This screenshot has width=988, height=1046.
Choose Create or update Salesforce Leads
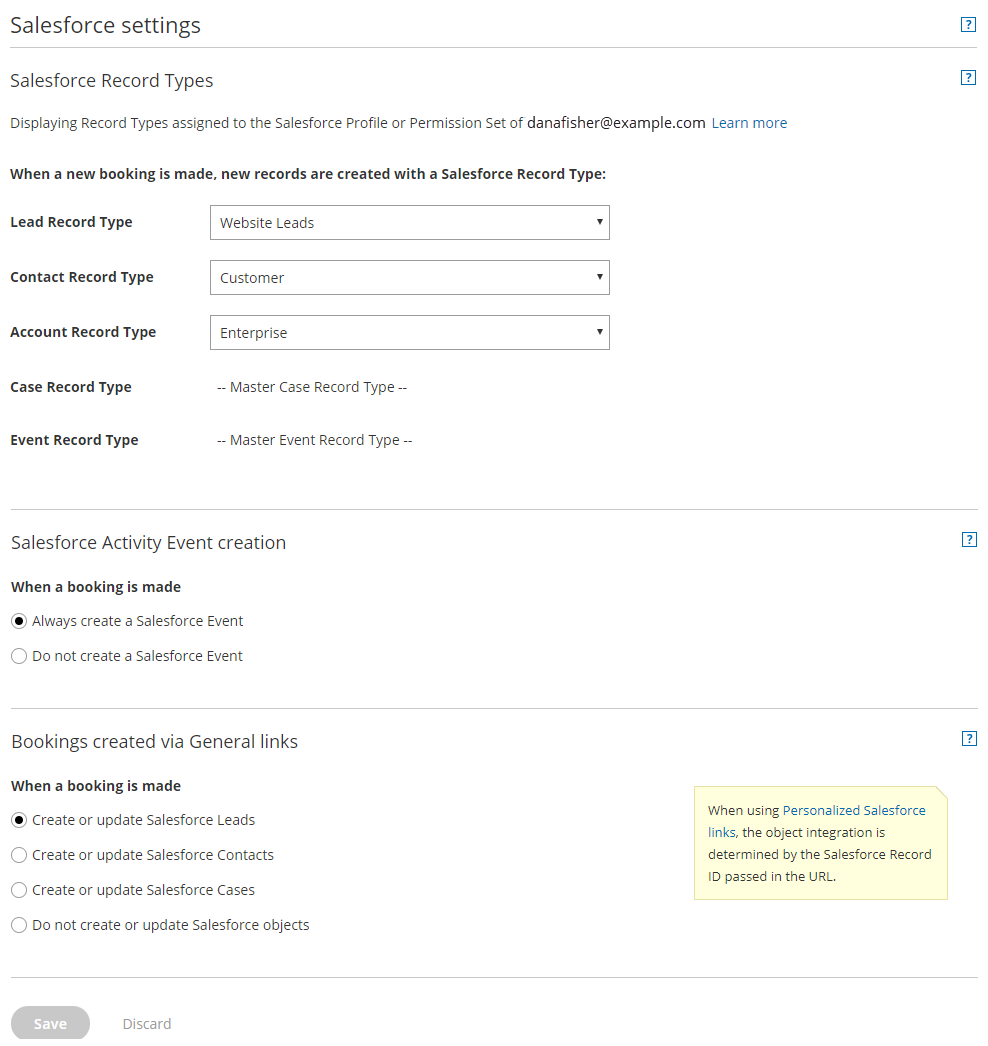point(19,820)
